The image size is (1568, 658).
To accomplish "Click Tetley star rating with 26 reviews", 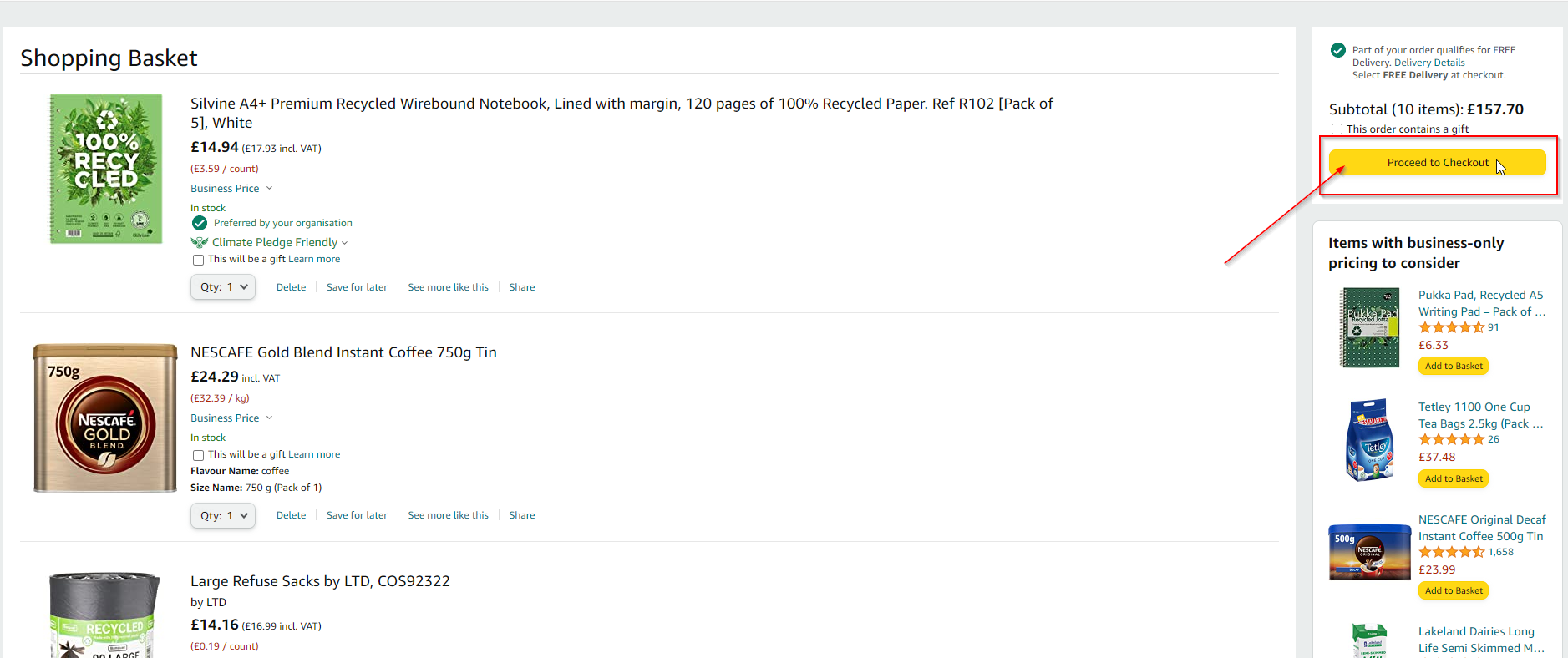I will pyautogui.click(x=1451, y=440).
